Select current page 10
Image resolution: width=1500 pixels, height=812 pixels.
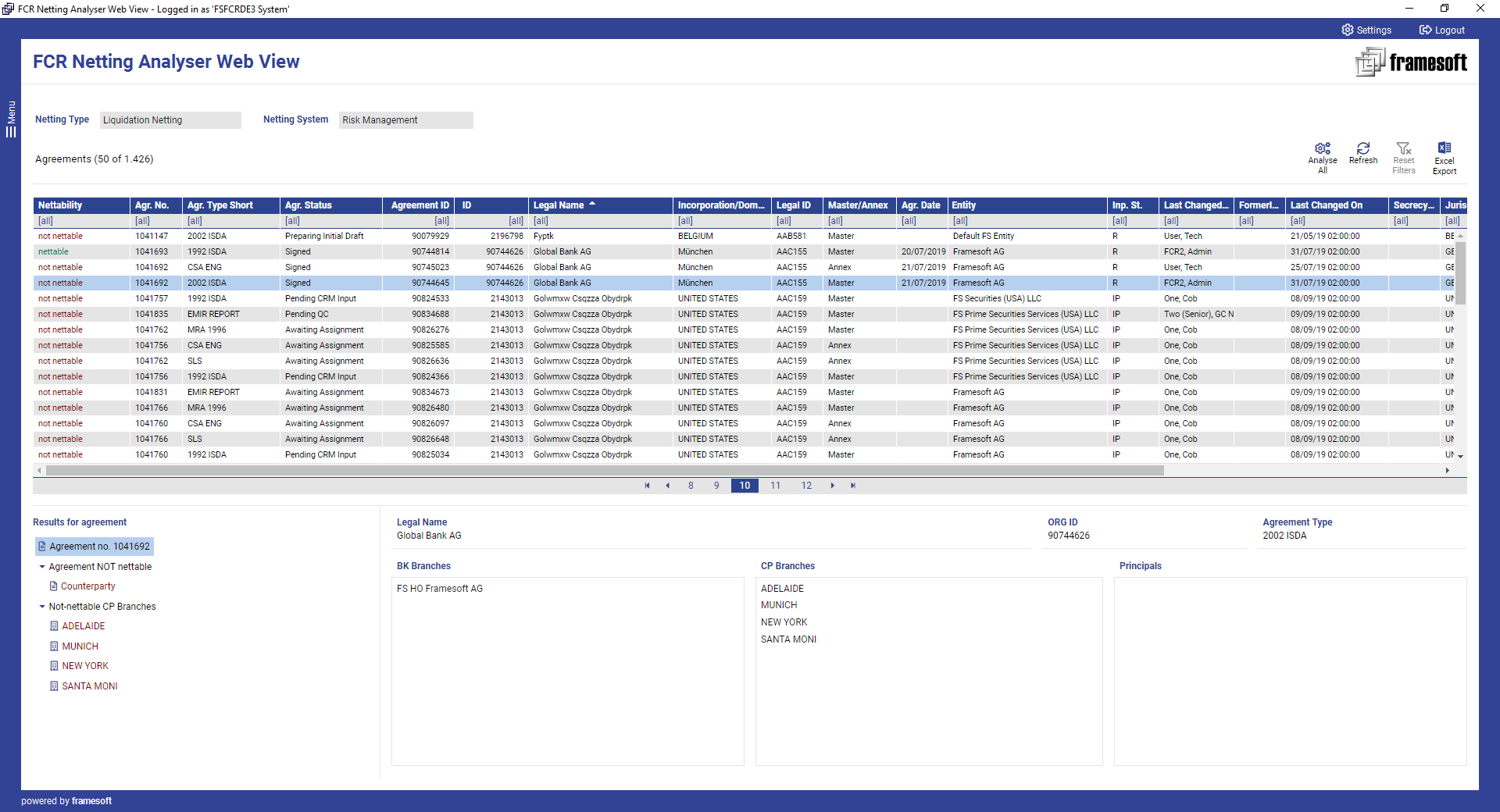pos(745,486)
